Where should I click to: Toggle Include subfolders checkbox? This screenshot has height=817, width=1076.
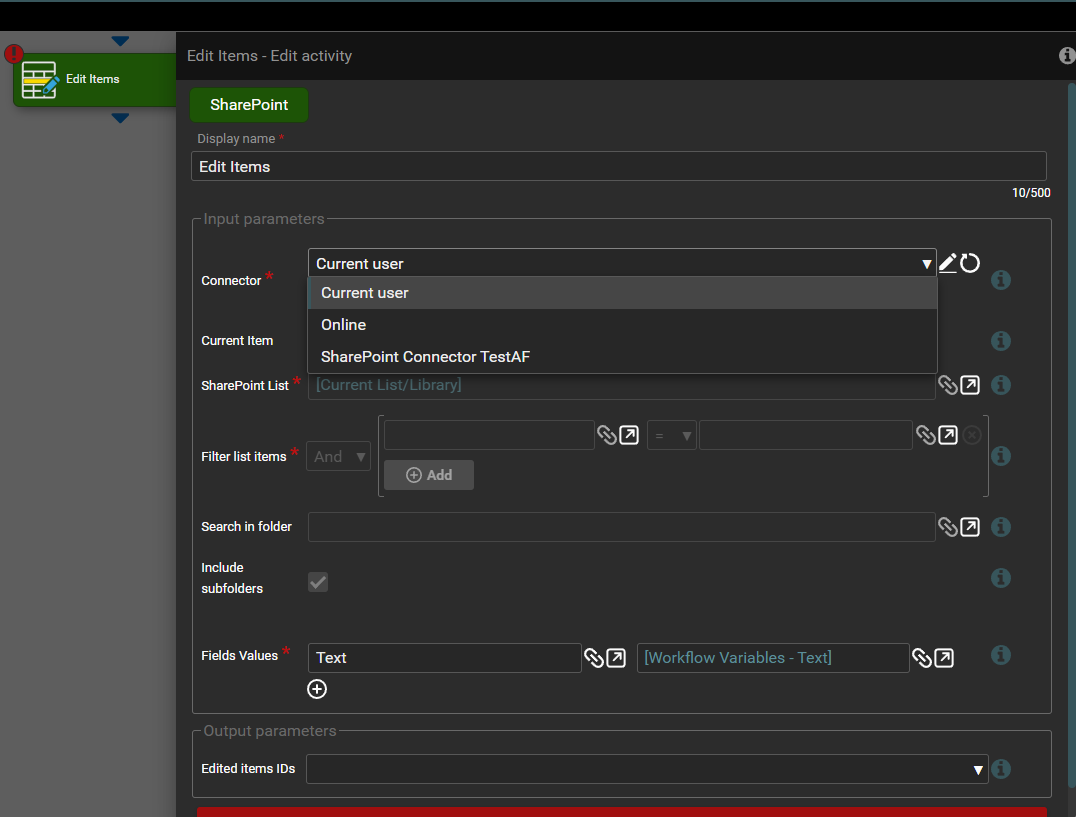pos(318,582)
